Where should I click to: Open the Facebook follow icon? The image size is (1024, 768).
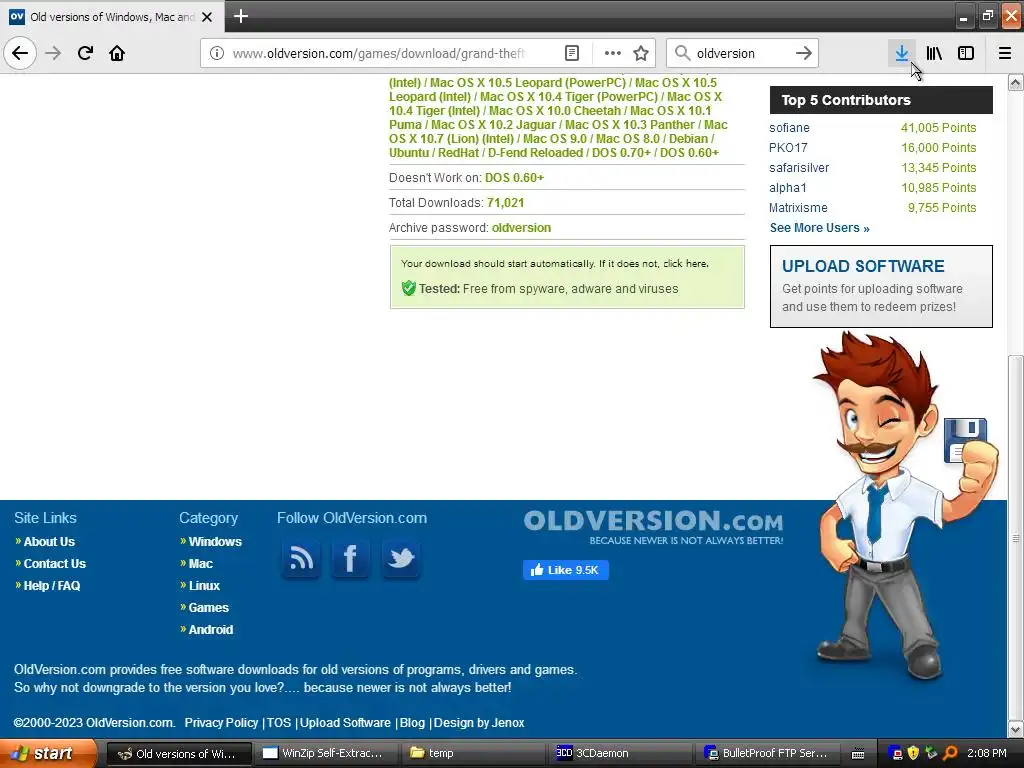[x=351, y=558]
